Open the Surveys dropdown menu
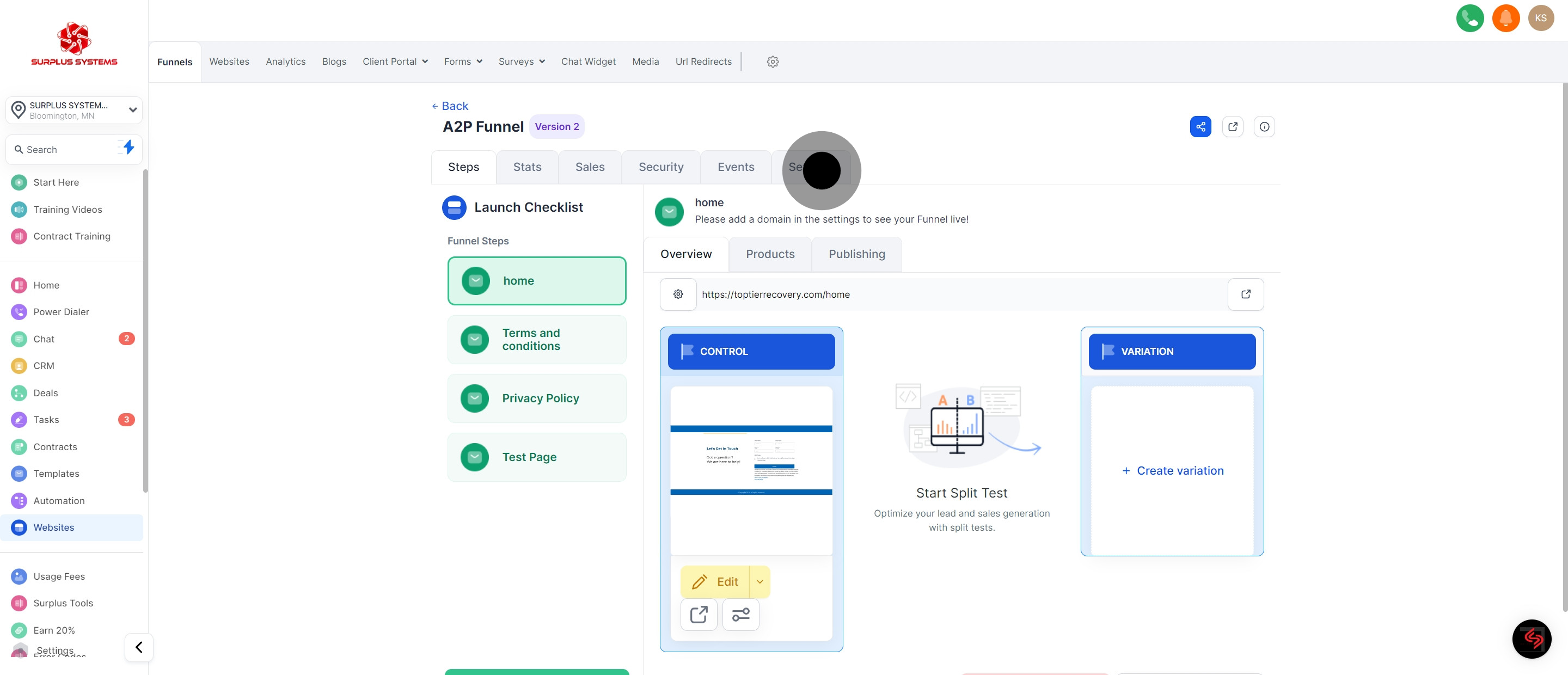Image resolution: width=1568 pixels, height=675 pixels. (x=521, y=62)
